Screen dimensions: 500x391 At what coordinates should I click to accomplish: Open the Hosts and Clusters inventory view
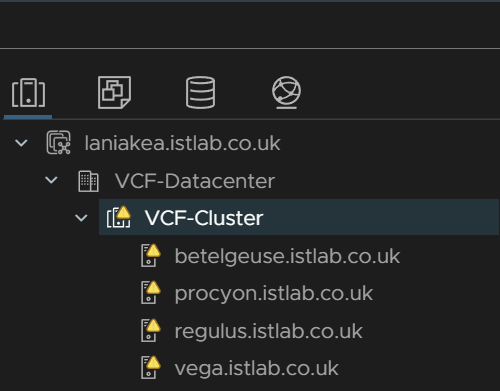click(x=28, y=93)
